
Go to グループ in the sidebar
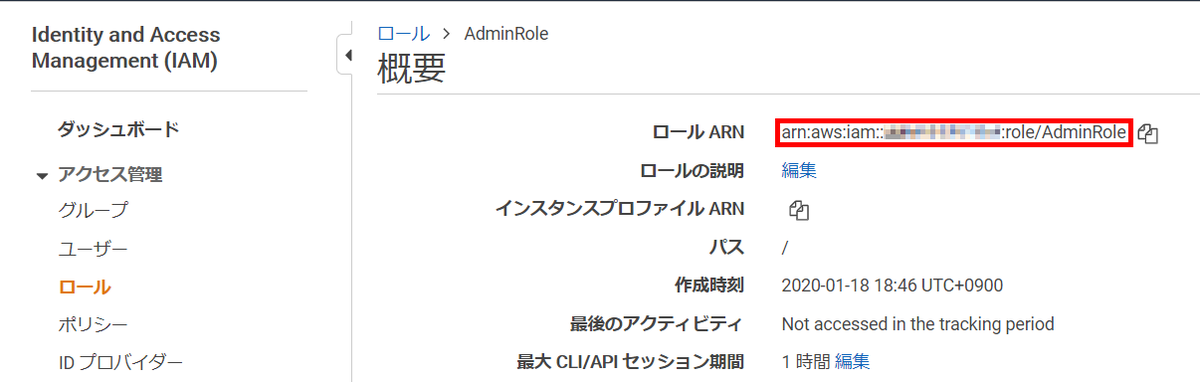(93, 210)
